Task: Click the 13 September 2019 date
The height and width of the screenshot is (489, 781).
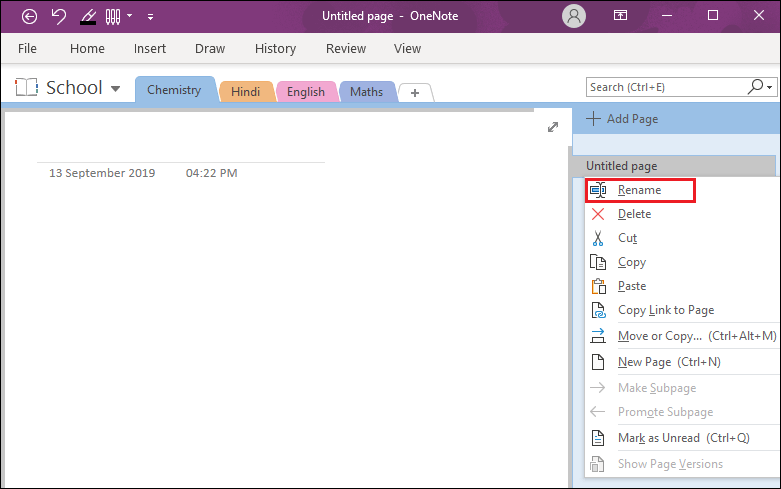Action: pyautogui.click(x=102, y=173)
